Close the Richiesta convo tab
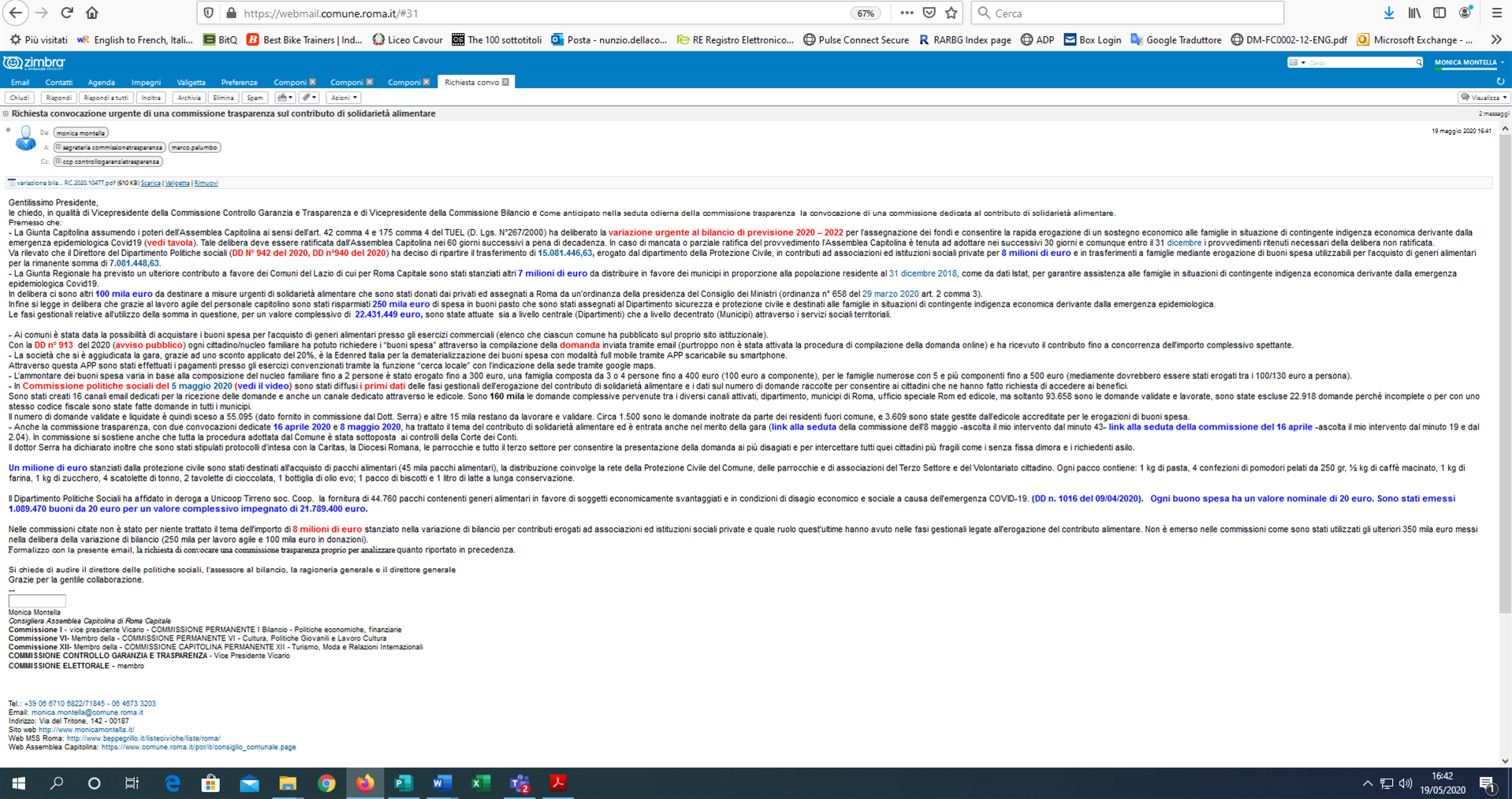This screenshot has height=799, width=1512. [505, 82]
